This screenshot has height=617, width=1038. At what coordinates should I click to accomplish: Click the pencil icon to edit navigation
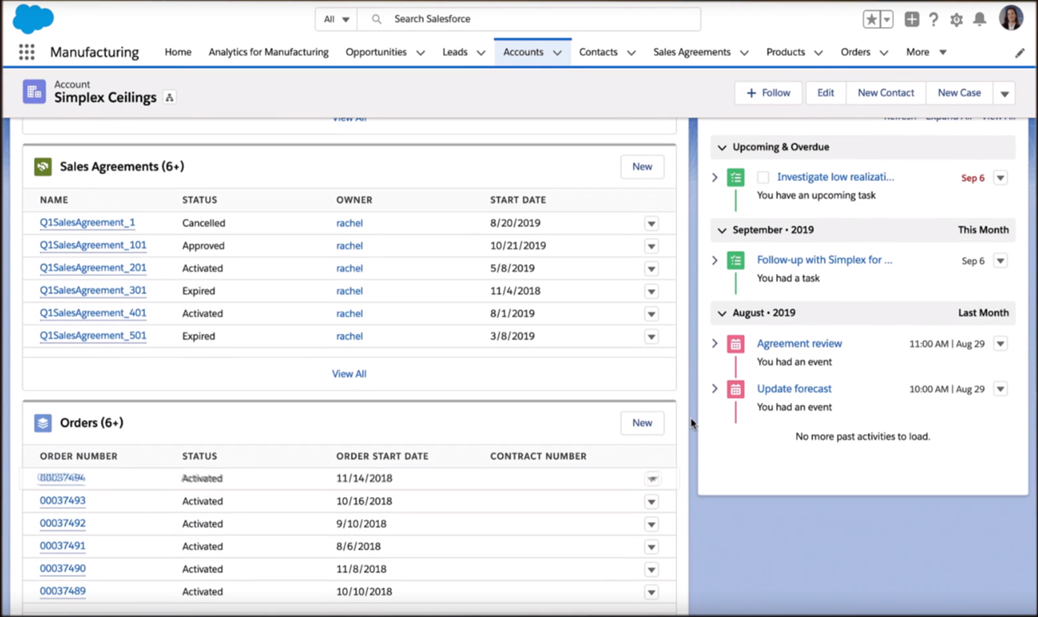coord(1019,53)
